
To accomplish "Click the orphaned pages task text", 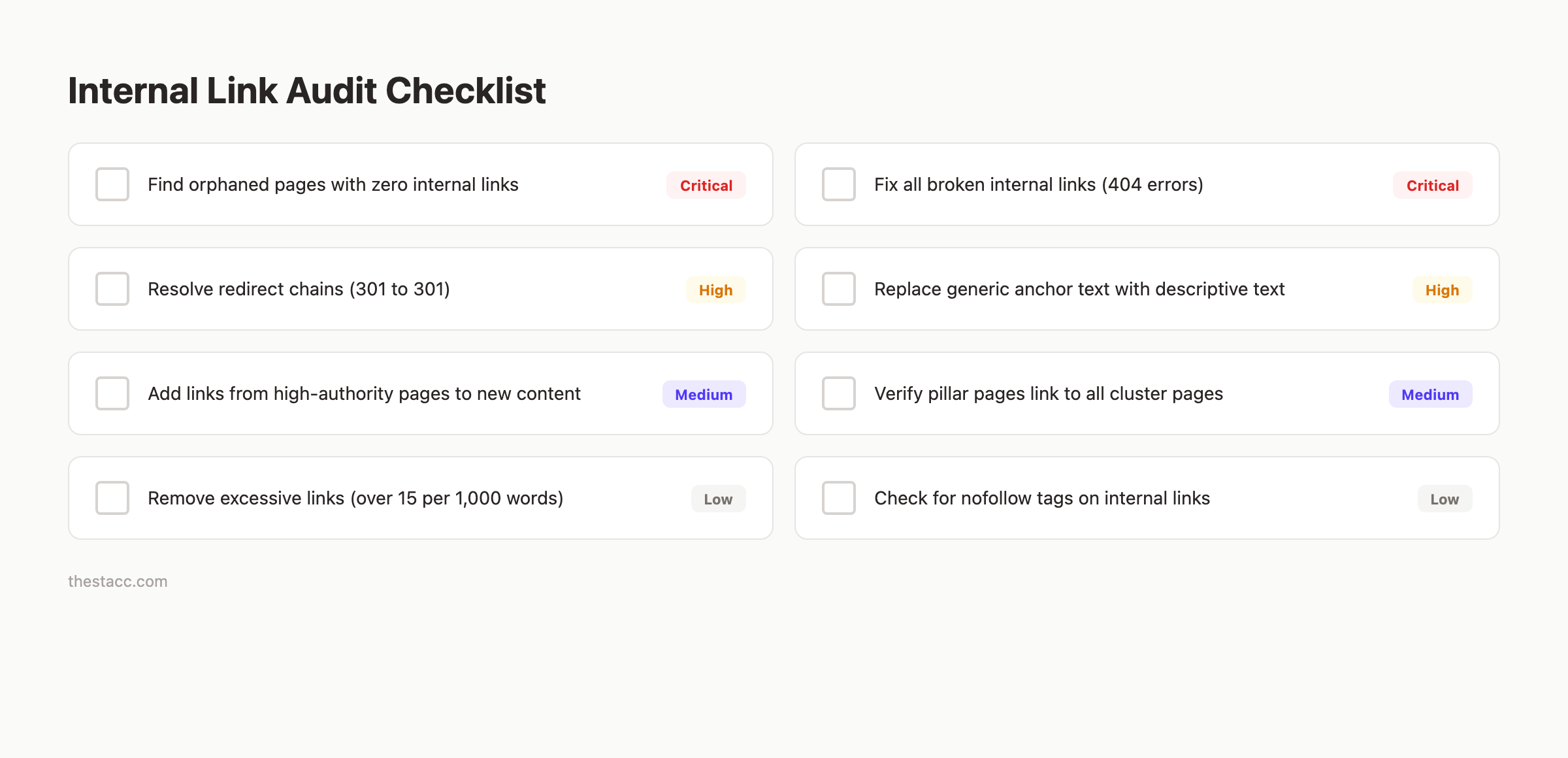I will [333, 184].
